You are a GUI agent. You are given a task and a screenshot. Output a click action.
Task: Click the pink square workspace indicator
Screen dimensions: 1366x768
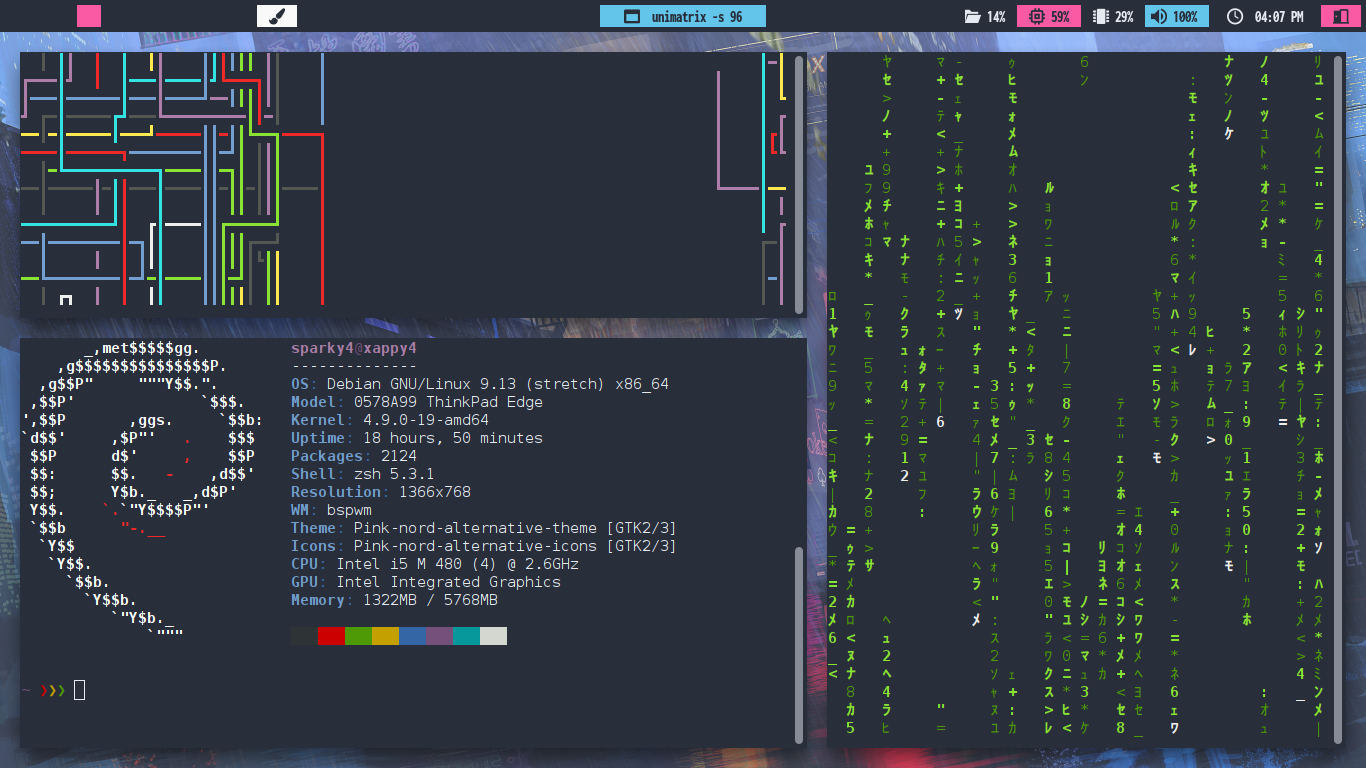[89, 16]
